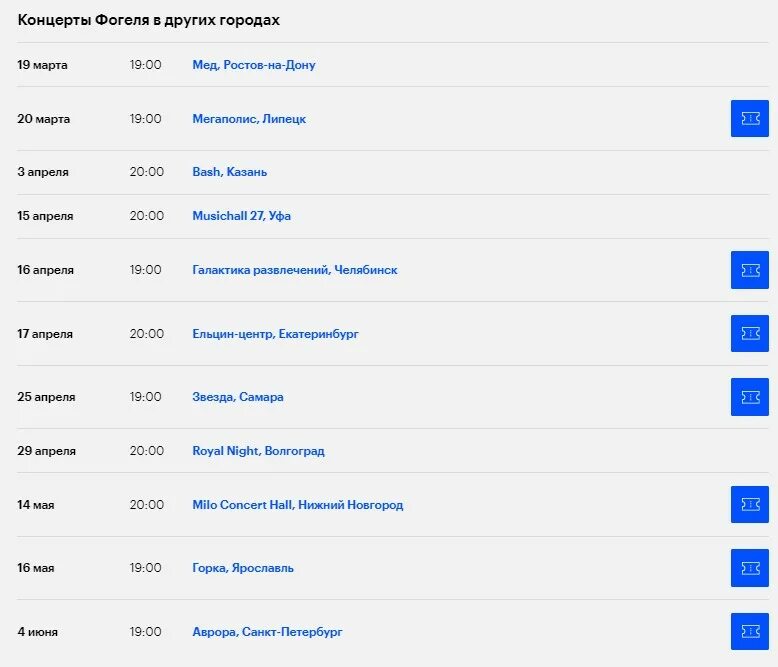
Task: Click Milo Concert Hall, Нижний Новгород link
Action: pyautogui.click(x=297, y=505)
